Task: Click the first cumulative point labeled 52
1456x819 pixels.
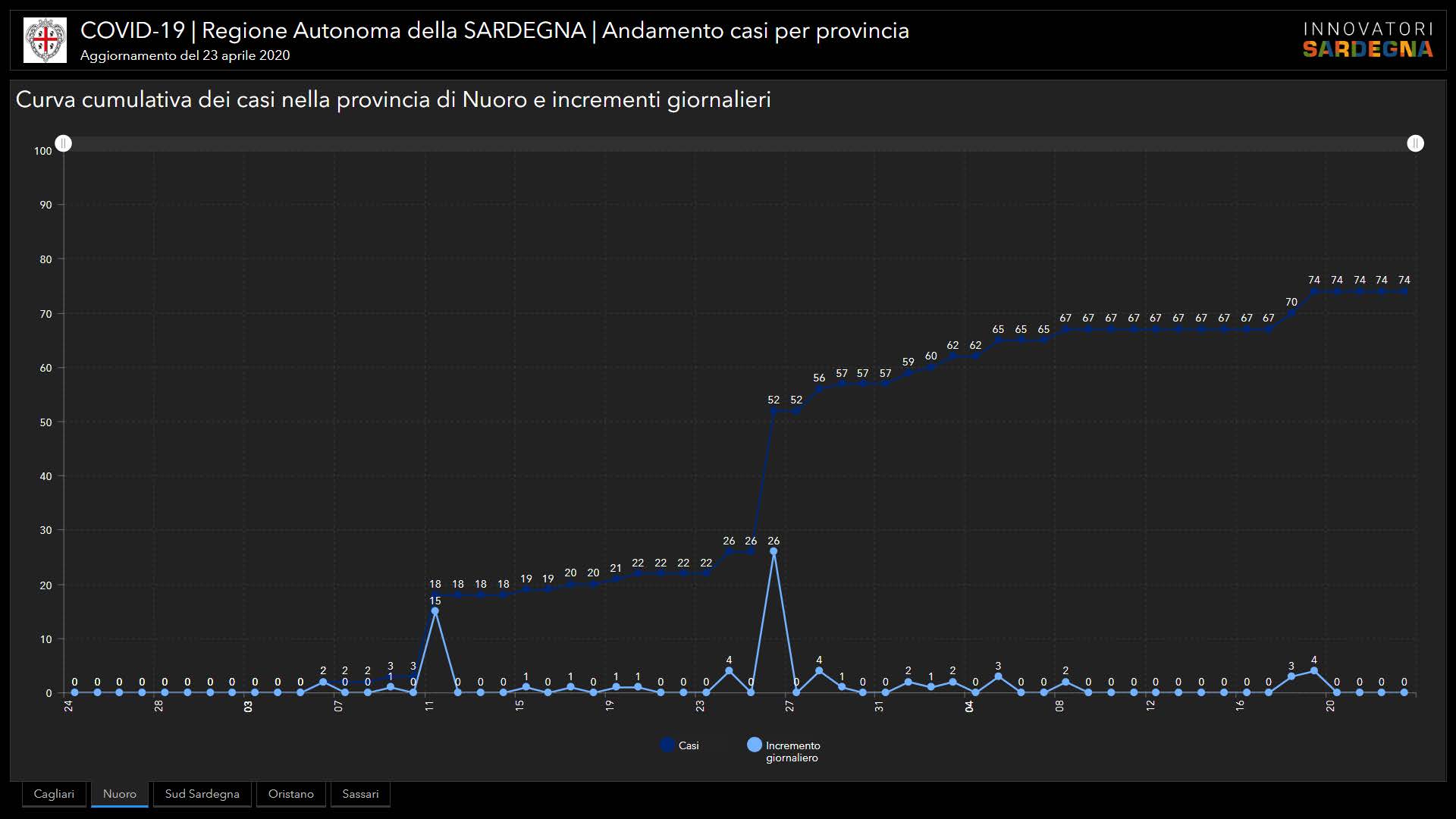Action: [x=773, y=410]
